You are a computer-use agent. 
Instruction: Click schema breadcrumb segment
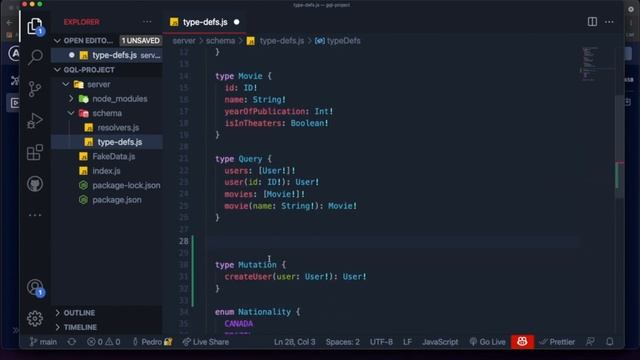220,41
